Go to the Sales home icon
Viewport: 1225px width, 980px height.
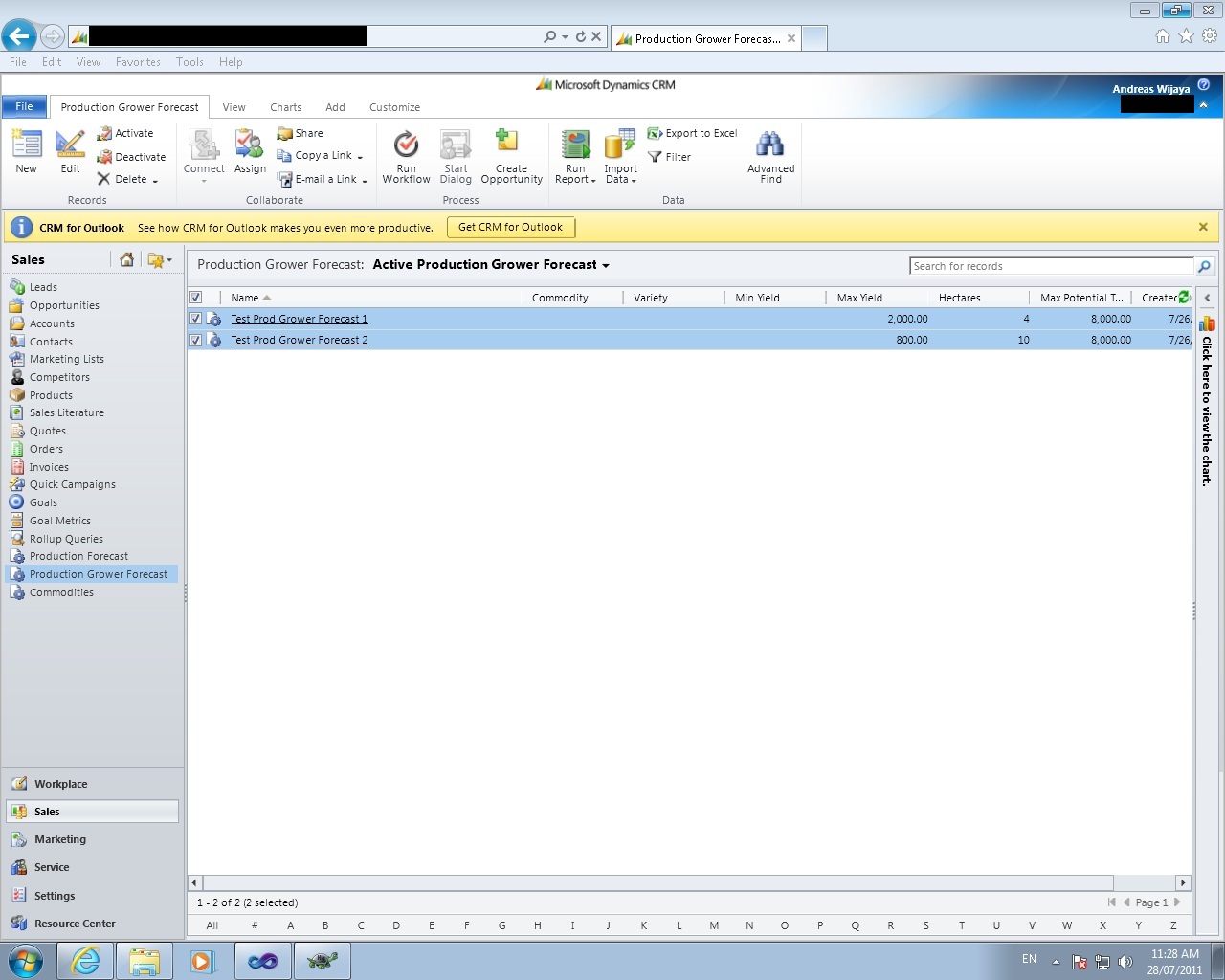pyautogui.click(x=126, y=259)
